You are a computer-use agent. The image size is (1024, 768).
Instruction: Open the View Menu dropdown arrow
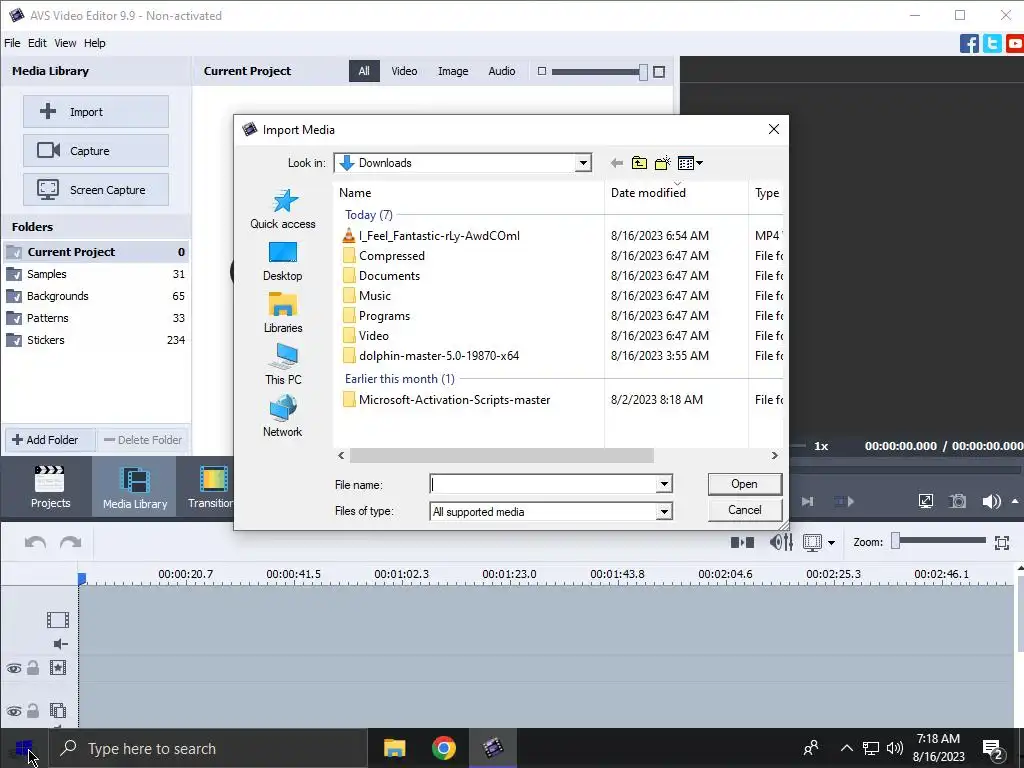[x=699, y=163]
